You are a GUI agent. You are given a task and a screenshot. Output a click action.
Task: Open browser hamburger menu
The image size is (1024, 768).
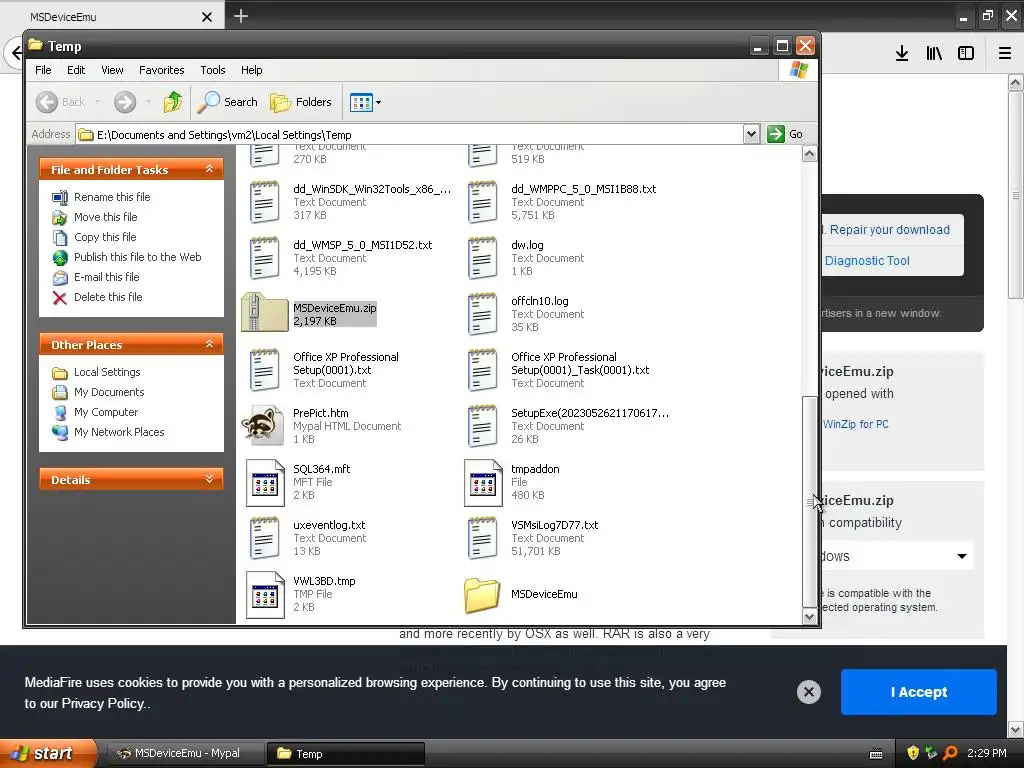click(1004, 54)
